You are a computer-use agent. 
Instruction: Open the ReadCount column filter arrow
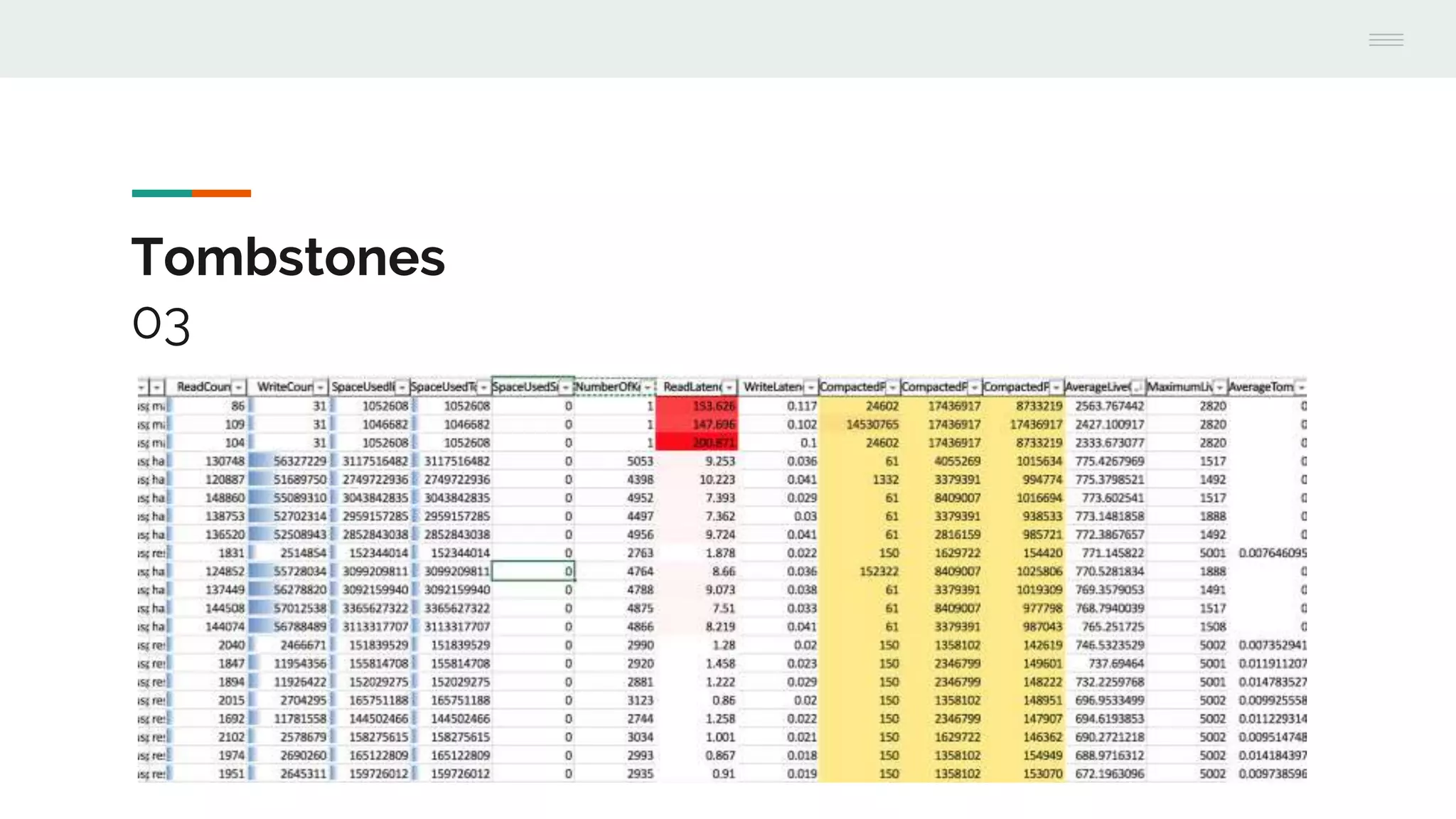pos(239,387)
